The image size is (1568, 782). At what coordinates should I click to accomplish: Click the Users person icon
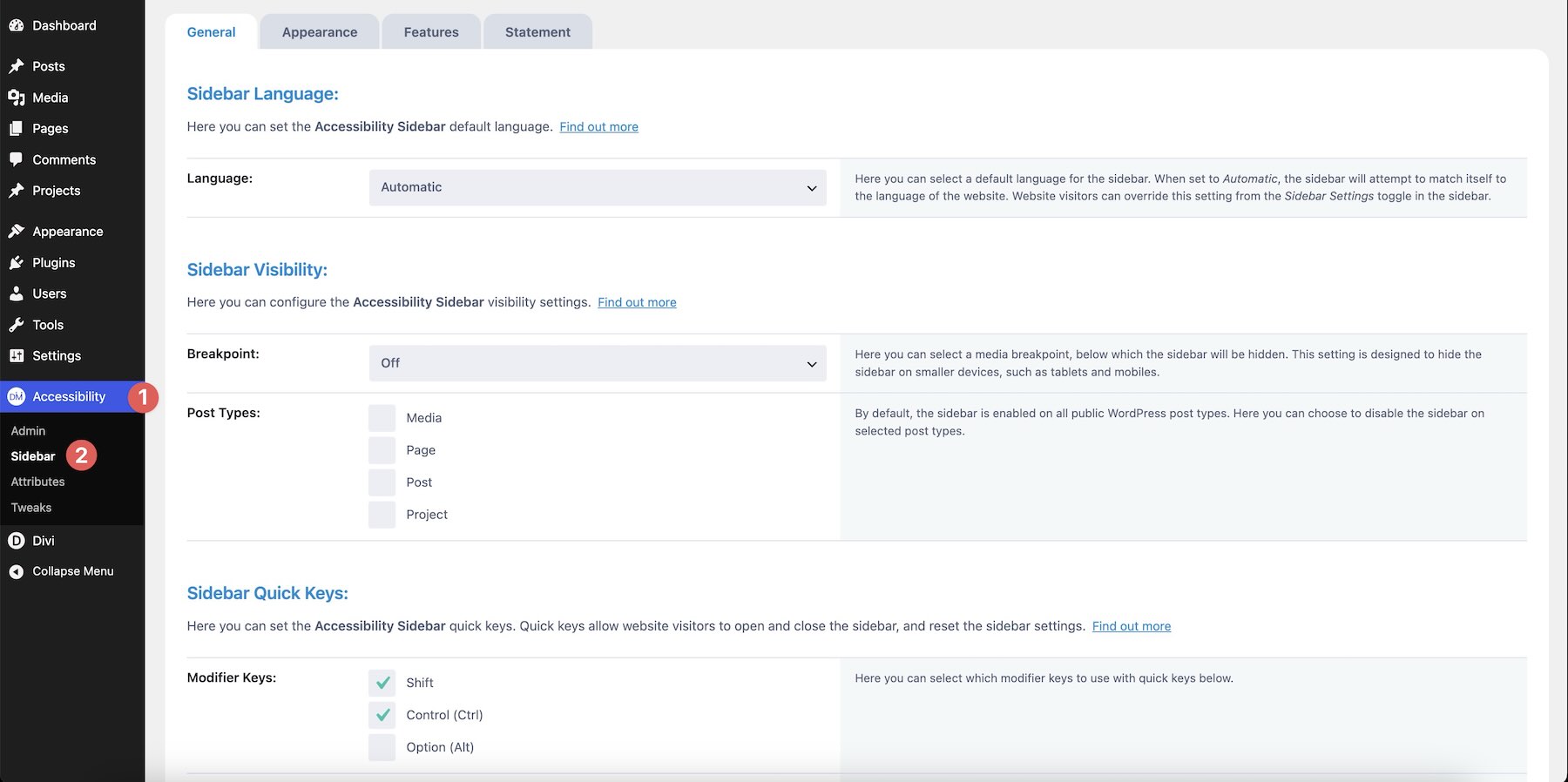pos(17,293)
